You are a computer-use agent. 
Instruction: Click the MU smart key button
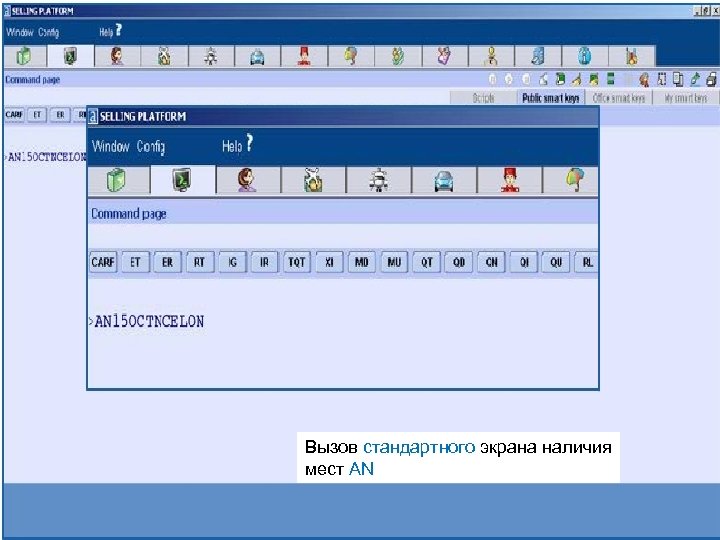[x=394, y=262]
